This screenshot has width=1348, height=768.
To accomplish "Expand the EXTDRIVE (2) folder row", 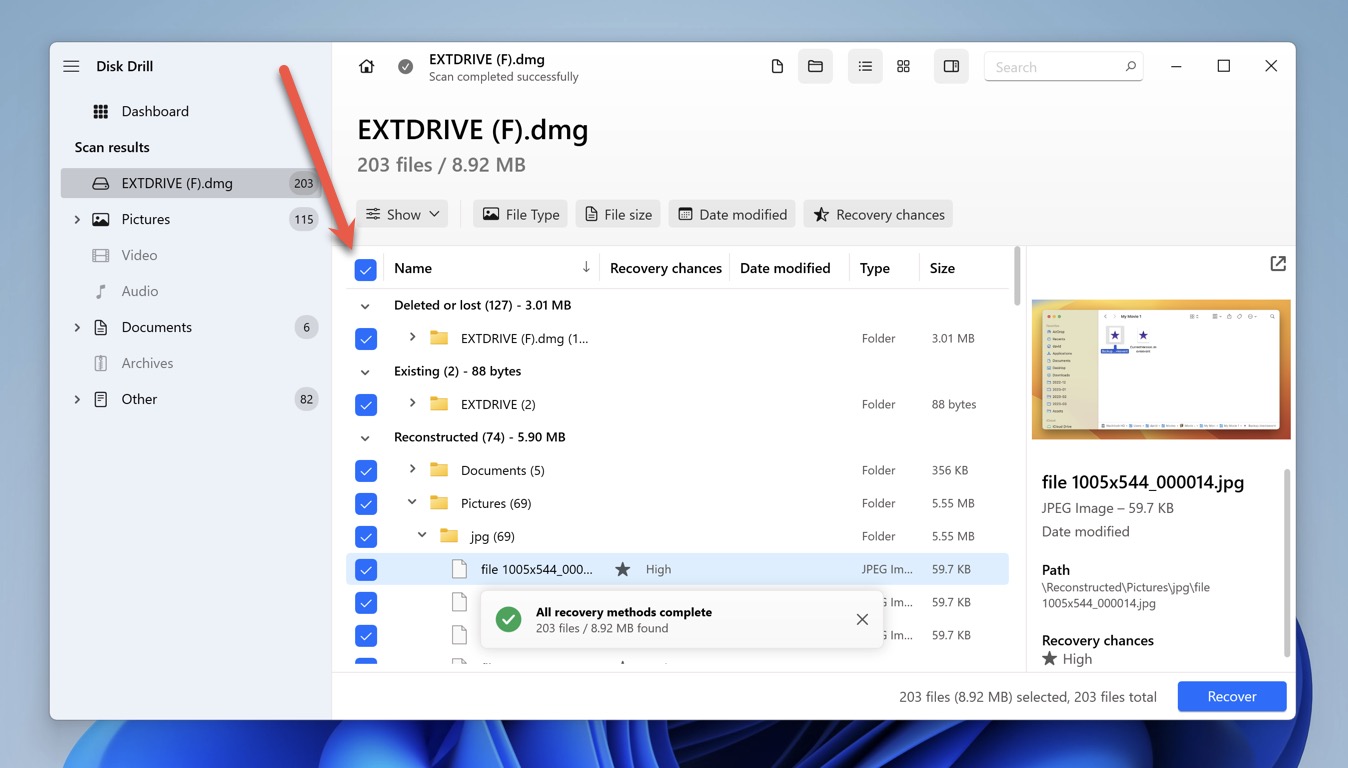I will coord(412,403).
